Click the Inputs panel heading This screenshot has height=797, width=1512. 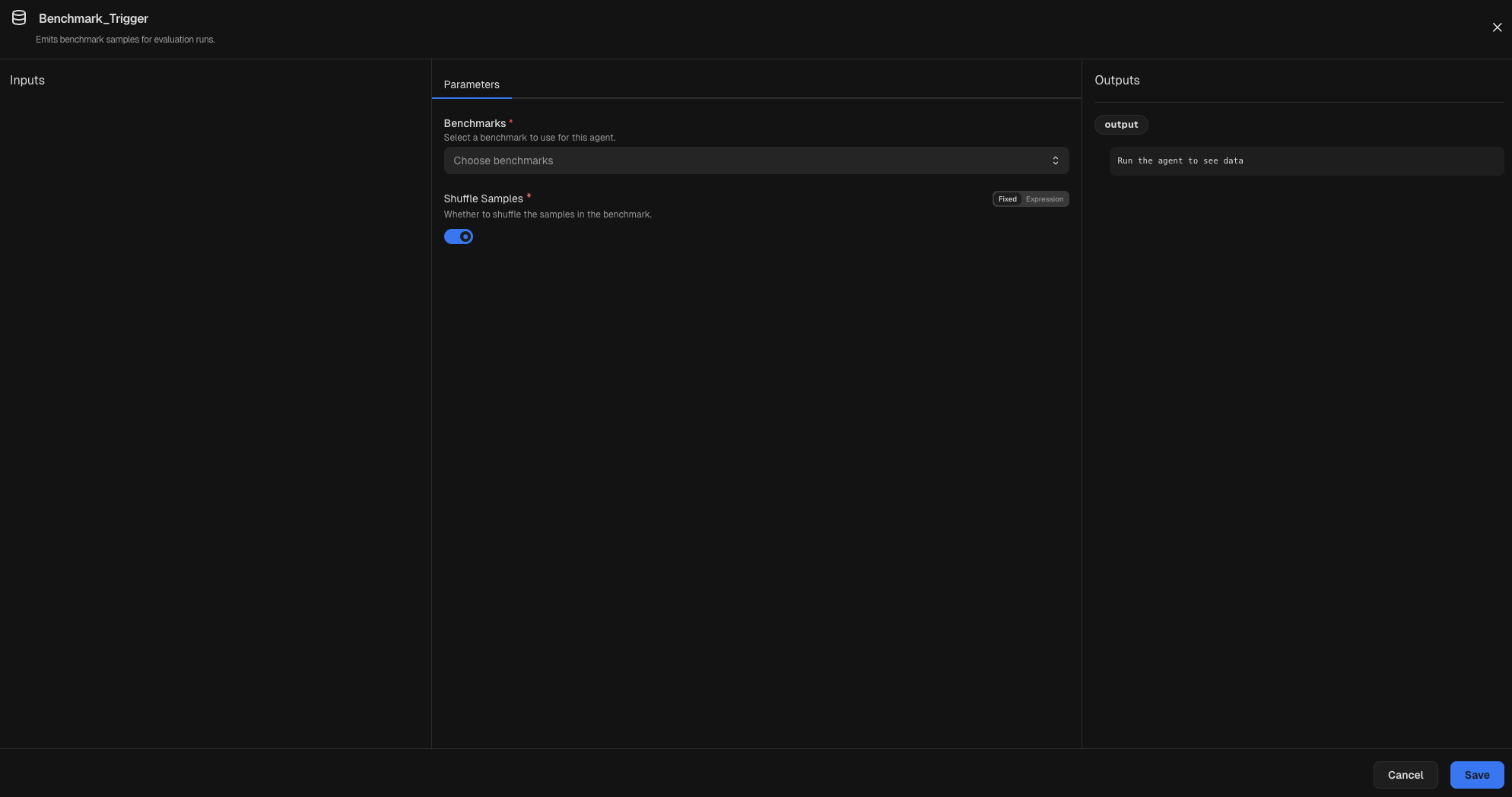27,80
